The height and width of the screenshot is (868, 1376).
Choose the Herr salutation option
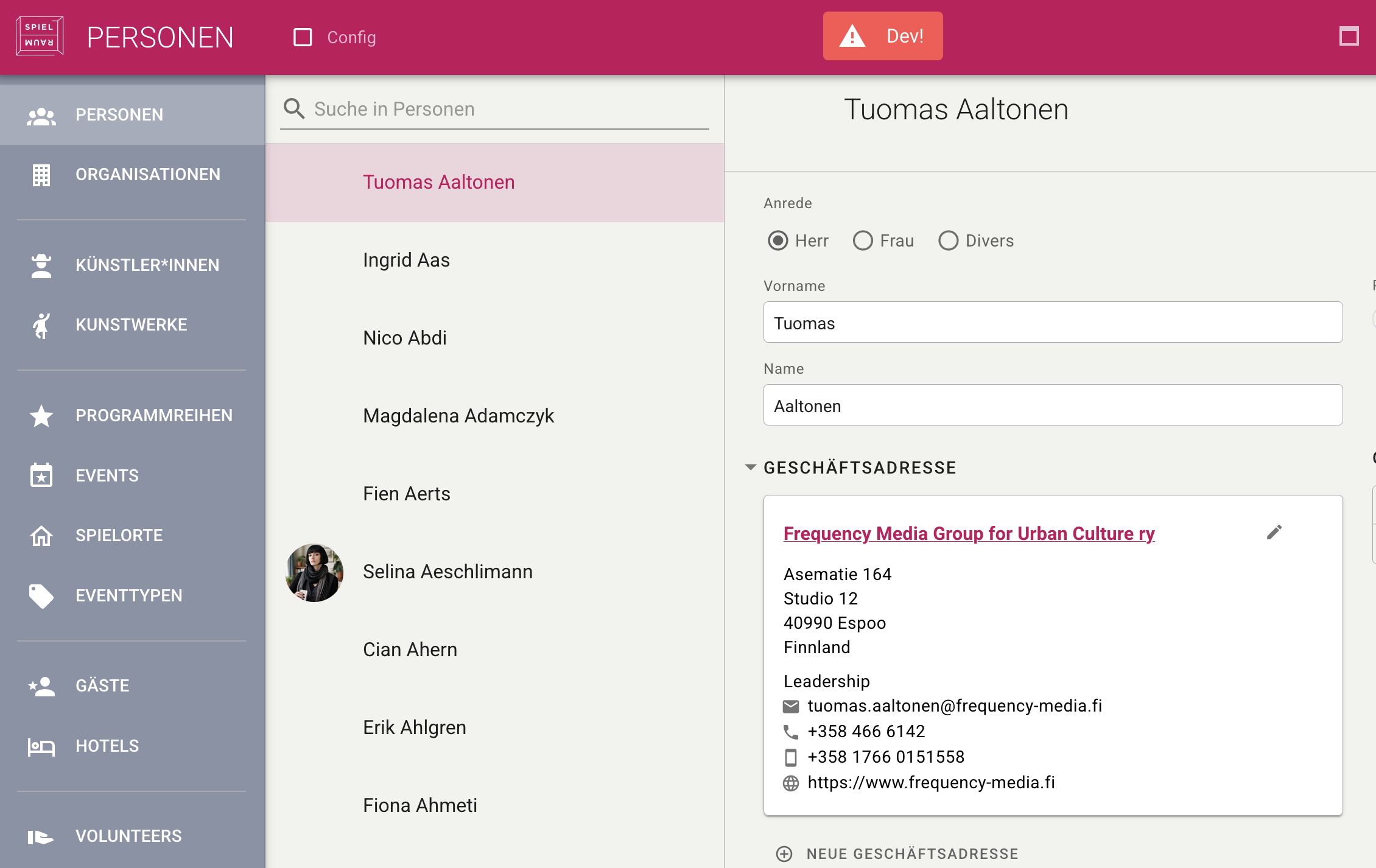point(778,240)
